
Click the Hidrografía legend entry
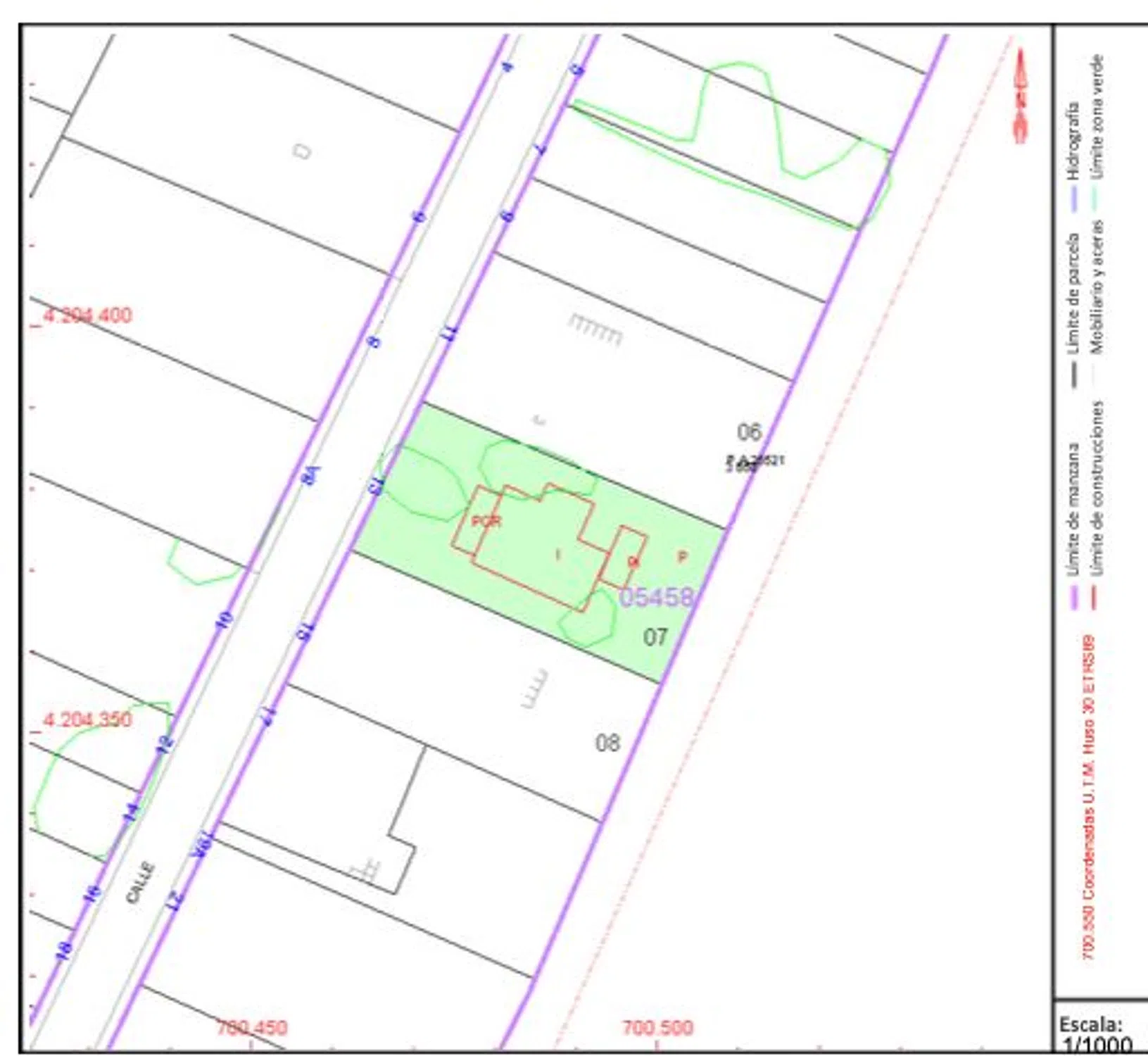(x=1072, y=141)
